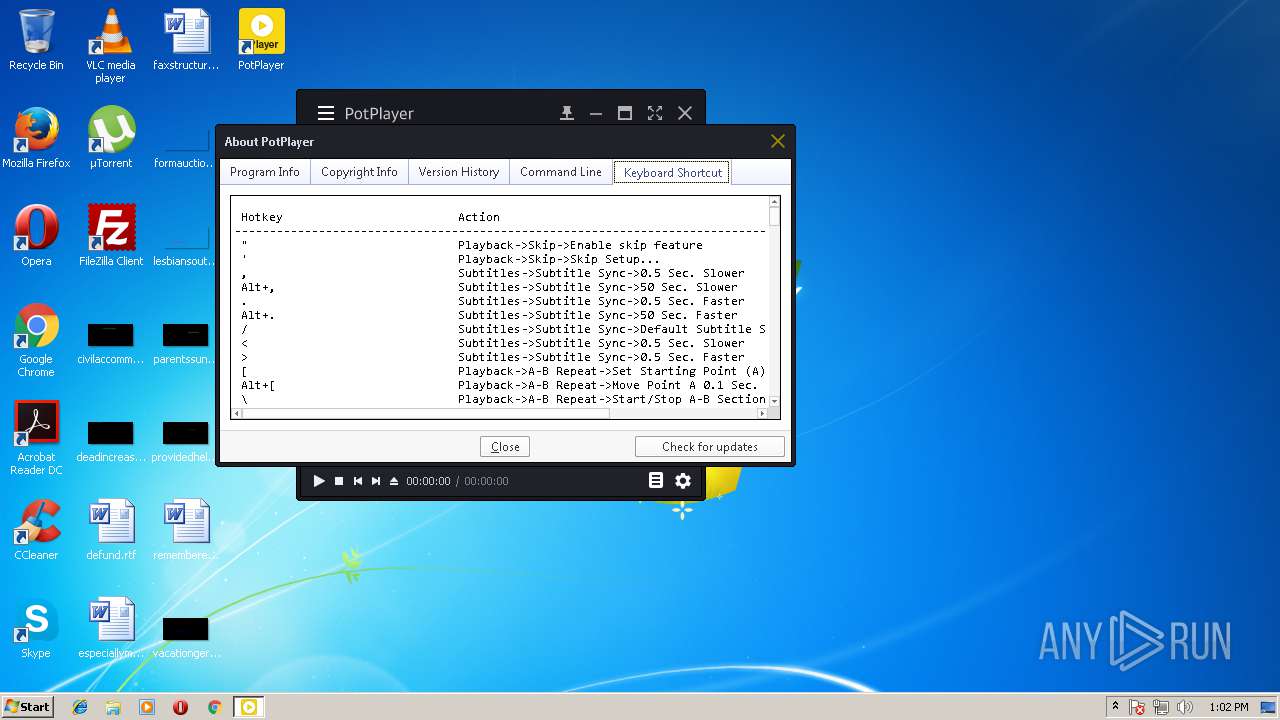
Task: Start playback with the Play button
Action: click(x=319, y=481)
